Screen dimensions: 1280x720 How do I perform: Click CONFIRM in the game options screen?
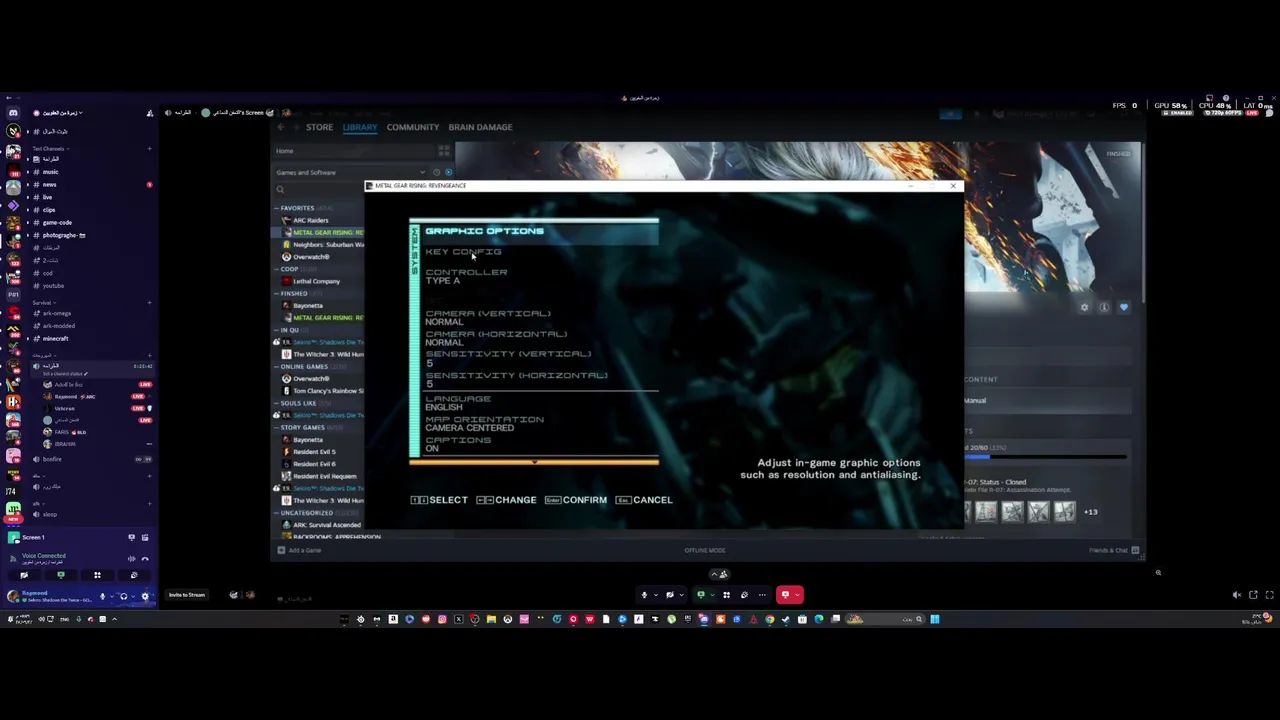(576, 500)
